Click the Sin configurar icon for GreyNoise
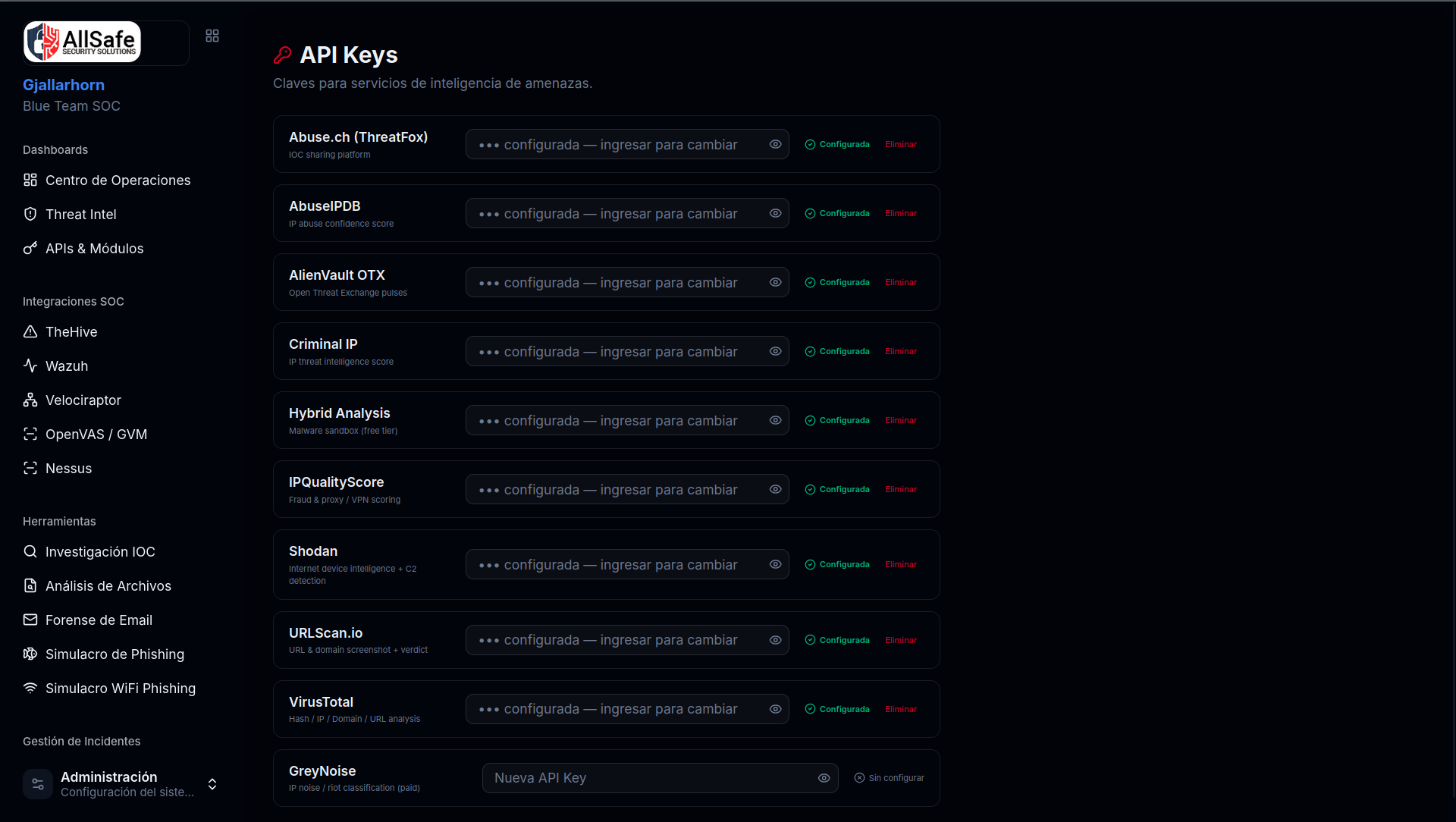Image resolution: width=1456 pixels, height=822 pixels. coord(859,778)
